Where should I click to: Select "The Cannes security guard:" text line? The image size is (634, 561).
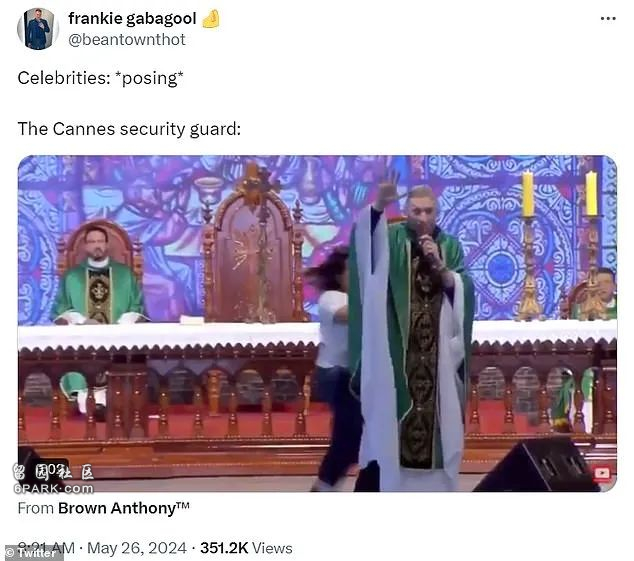[x=129, y=129]
